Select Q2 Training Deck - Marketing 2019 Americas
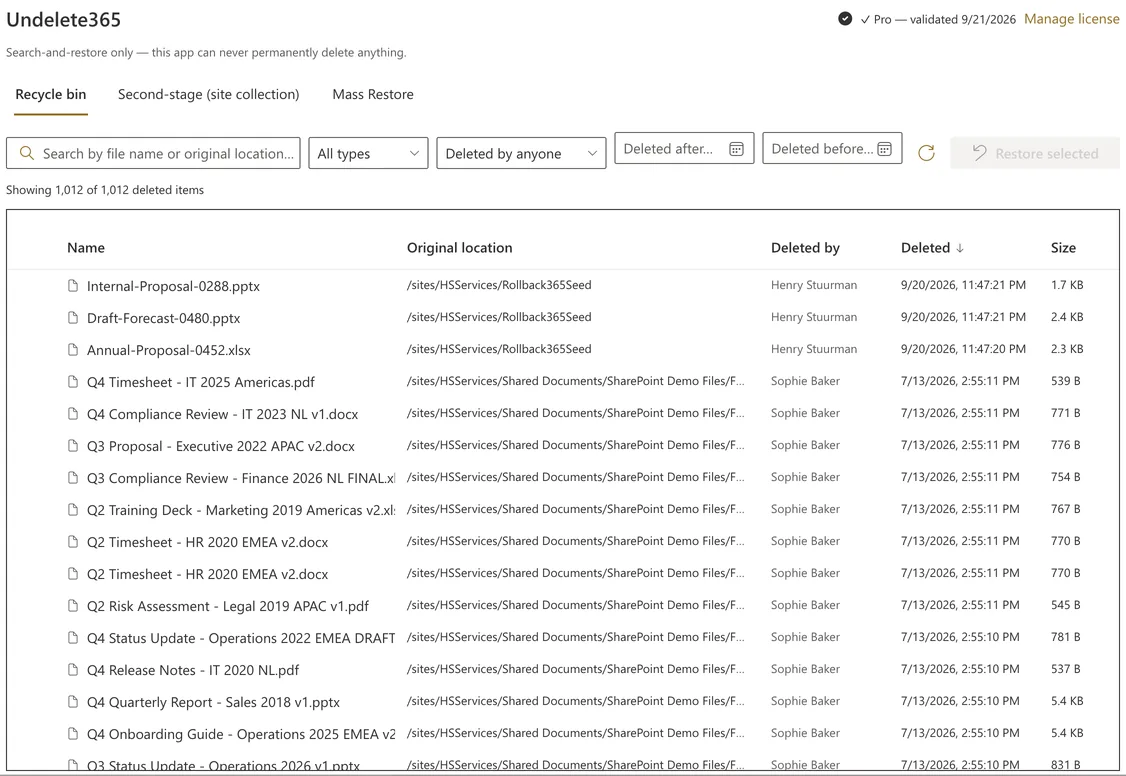The height and width of the screenshot is (776, 1126). 241,510
